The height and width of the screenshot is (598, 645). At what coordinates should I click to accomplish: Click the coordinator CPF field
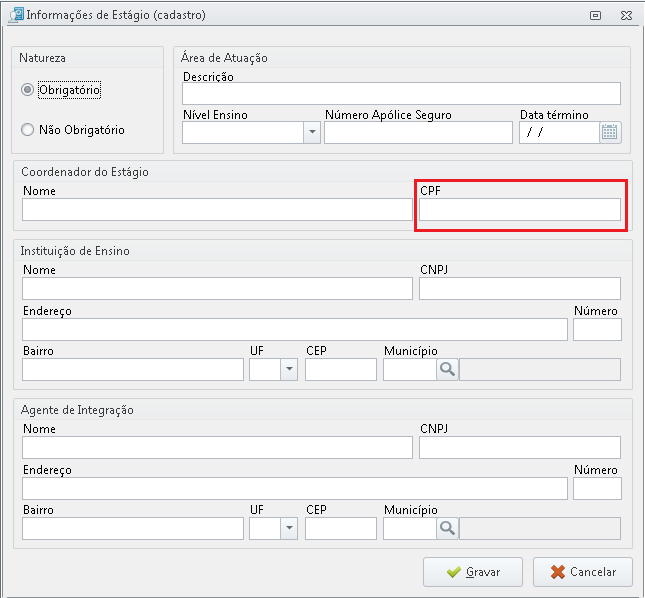(x=520, y=210)
